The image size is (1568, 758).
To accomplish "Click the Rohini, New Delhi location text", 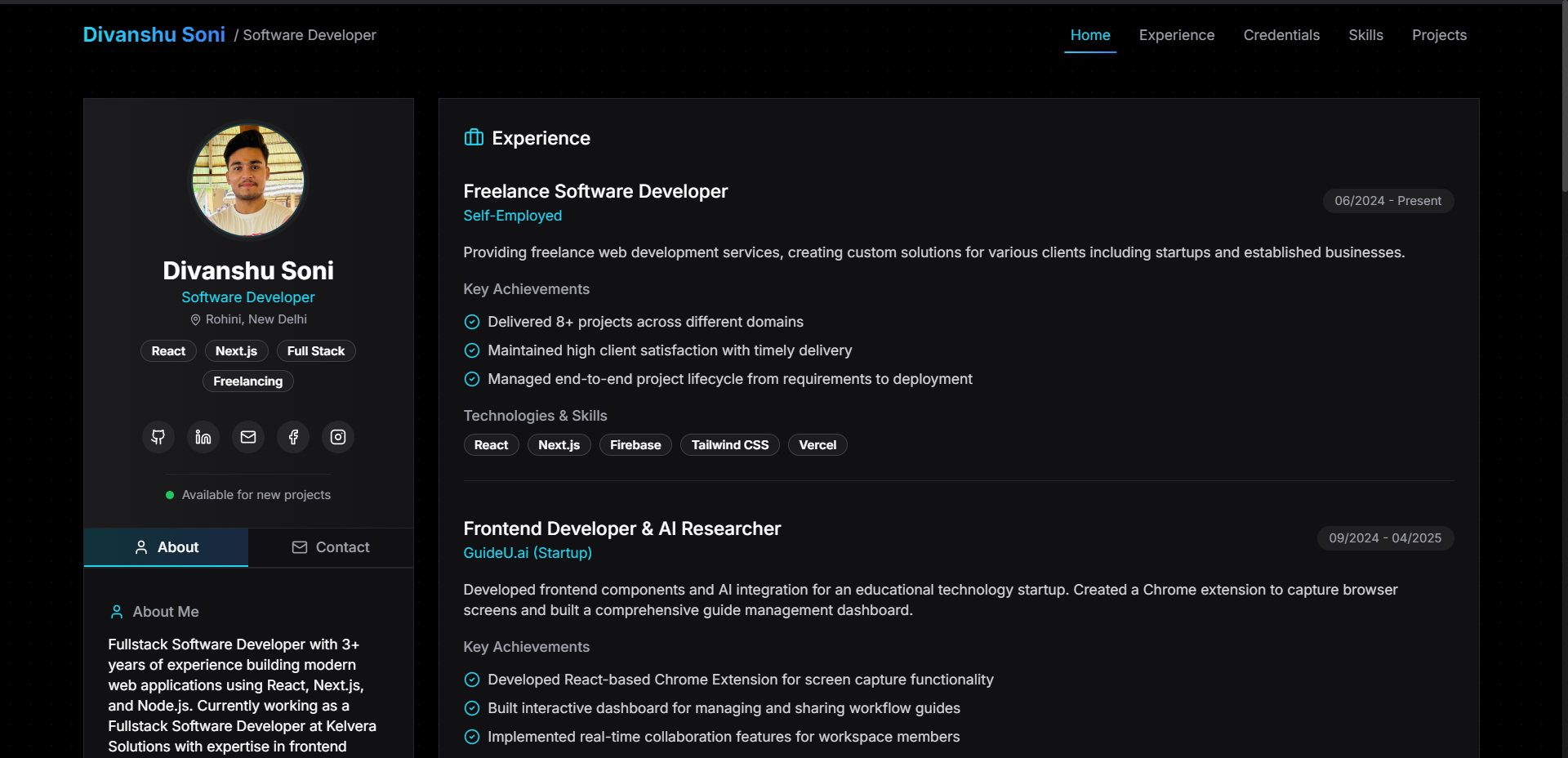I will [x=256, y=319].
